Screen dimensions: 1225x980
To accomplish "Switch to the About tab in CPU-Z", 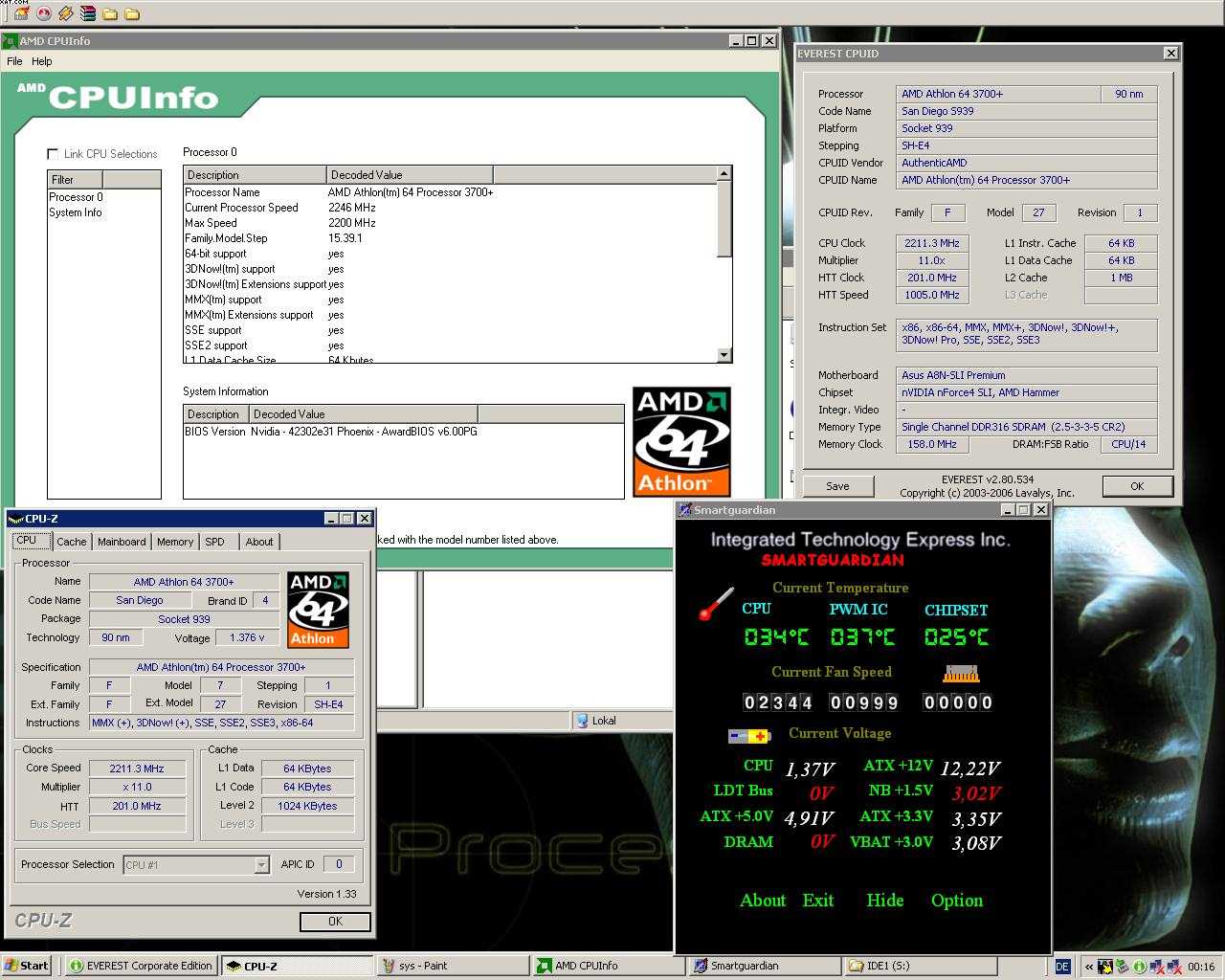I will click(x=258, y=542).
